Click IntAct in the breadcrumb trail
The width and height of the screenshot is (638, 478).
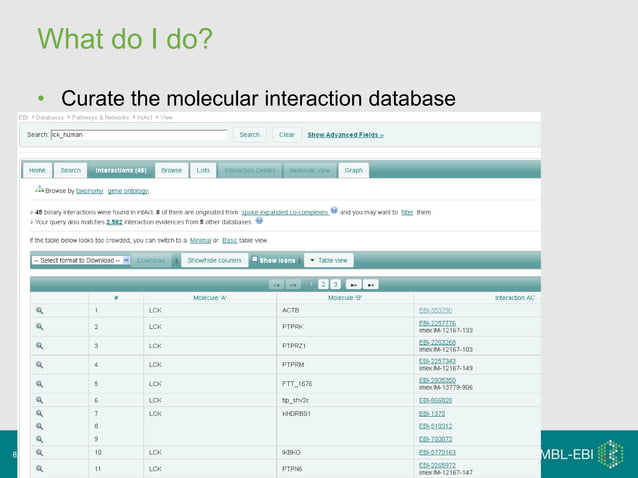pyautogui.click(x=144, y=118)
